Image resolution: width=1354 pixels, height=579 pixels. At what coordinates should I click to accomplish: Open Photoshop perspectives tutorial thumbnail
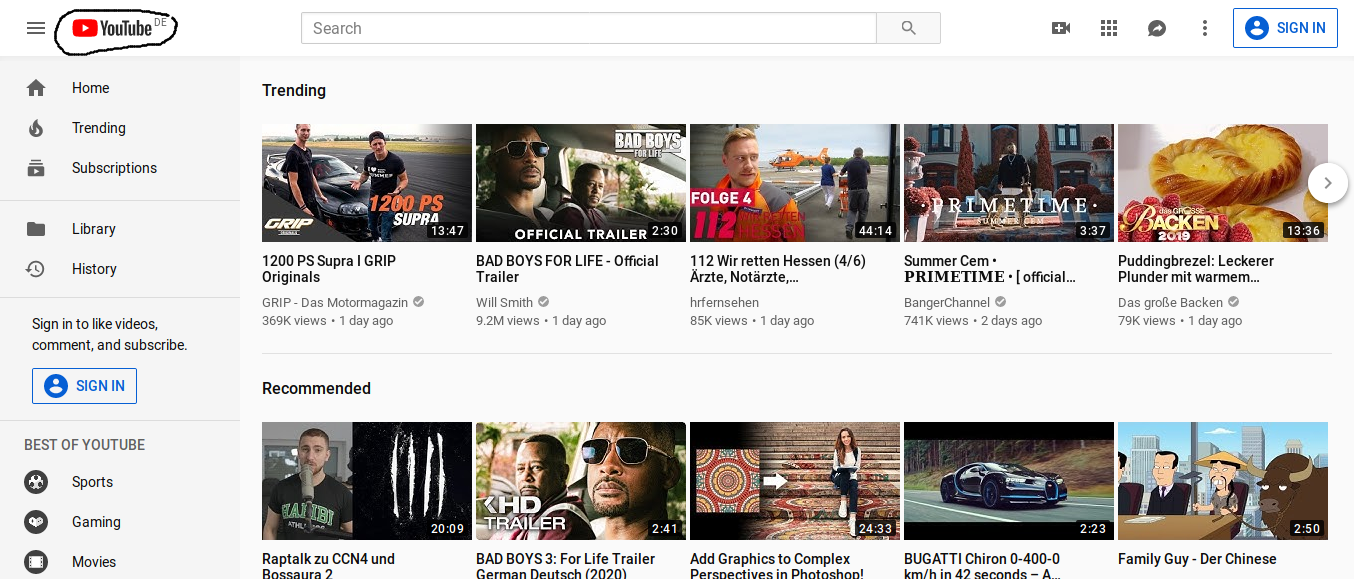(x=795, y=481)
